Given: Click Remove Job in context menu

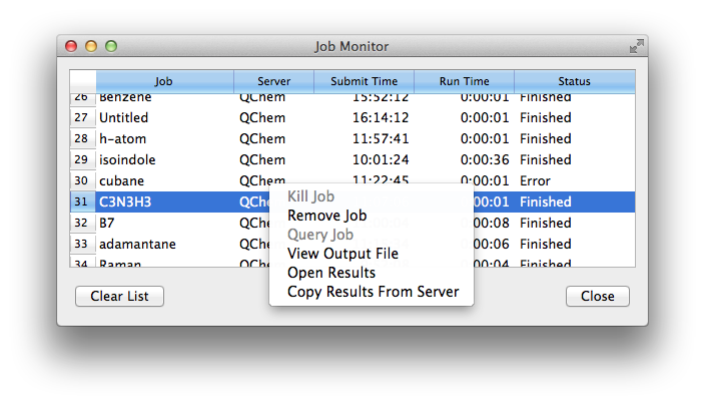Looking at the screenshot, I should (327, 216).
